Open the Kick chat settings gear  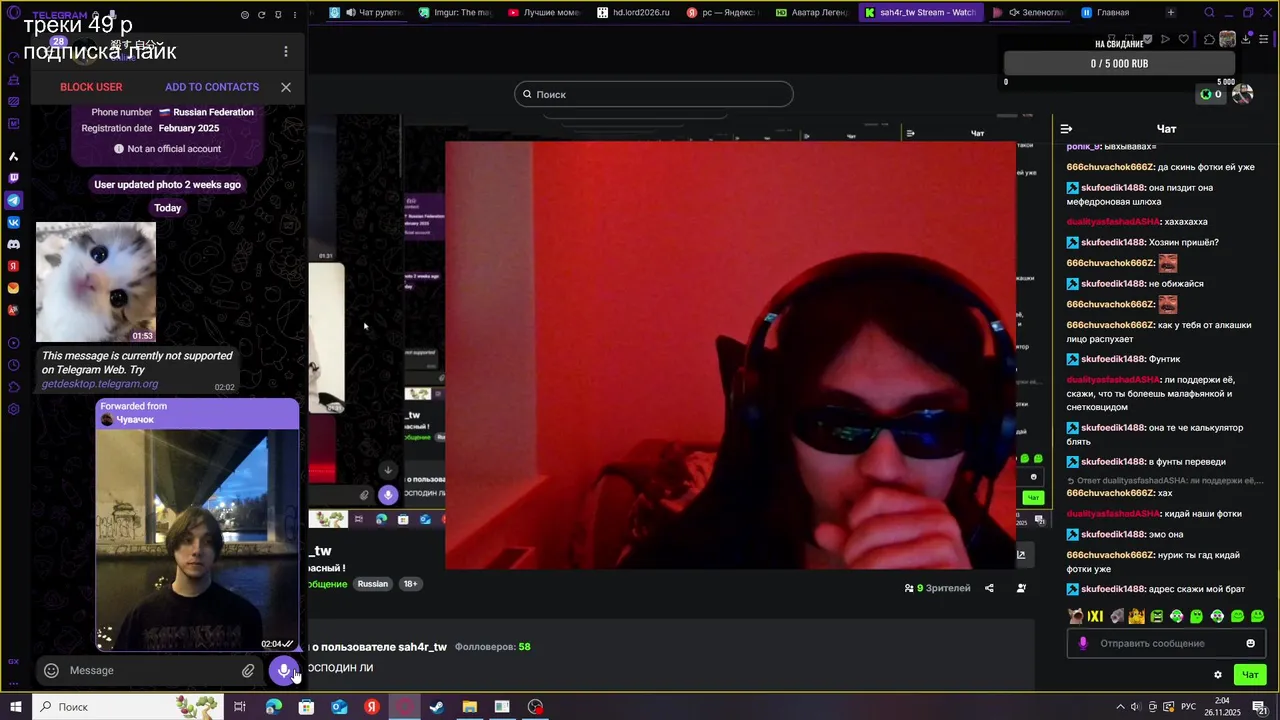[1217, 675]
